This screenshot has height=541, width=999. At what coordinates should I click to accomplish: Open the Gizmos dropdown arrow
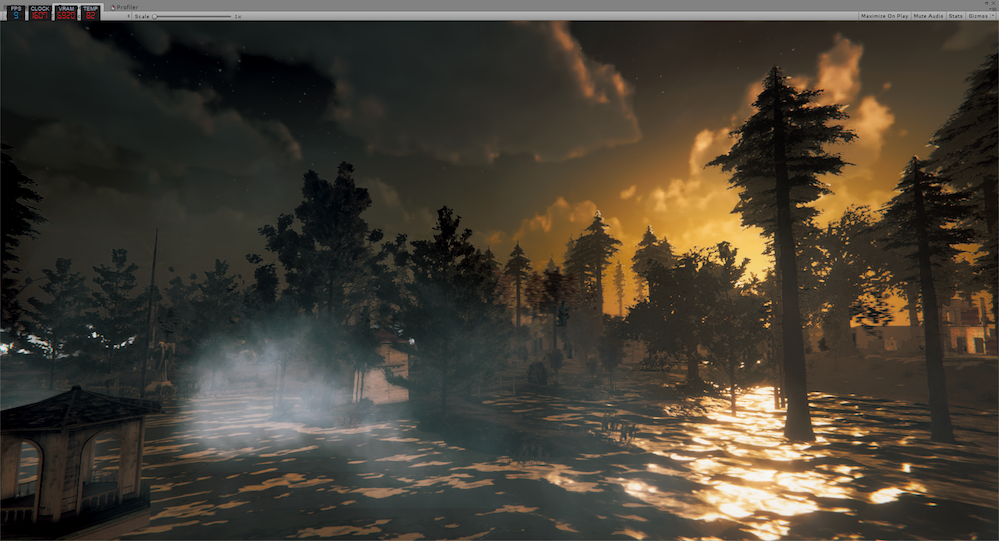coord(993,16)
